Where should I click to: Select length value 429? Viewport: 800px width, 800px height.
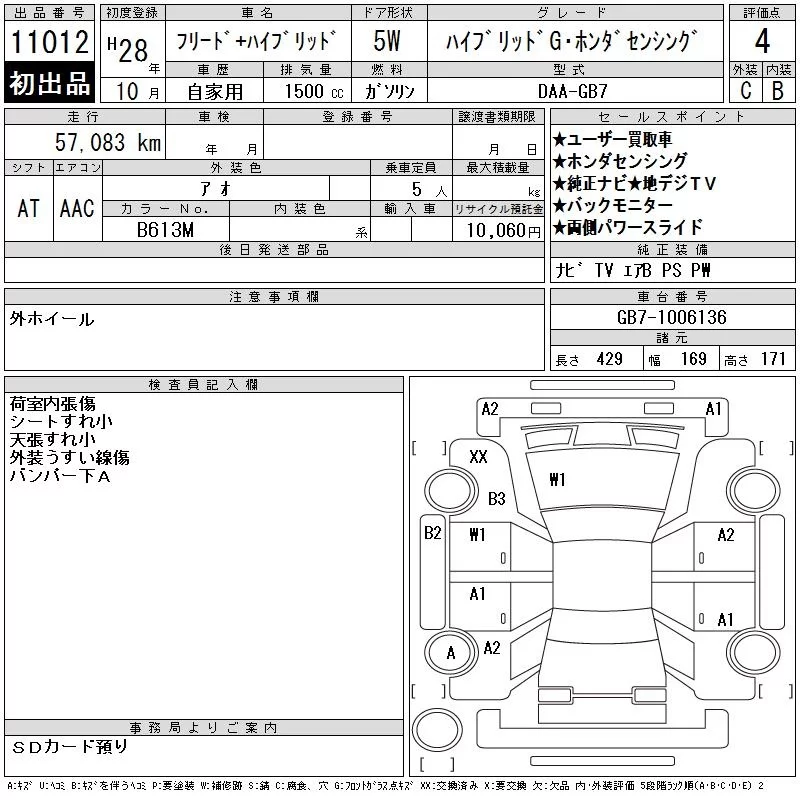coord(610,359)
